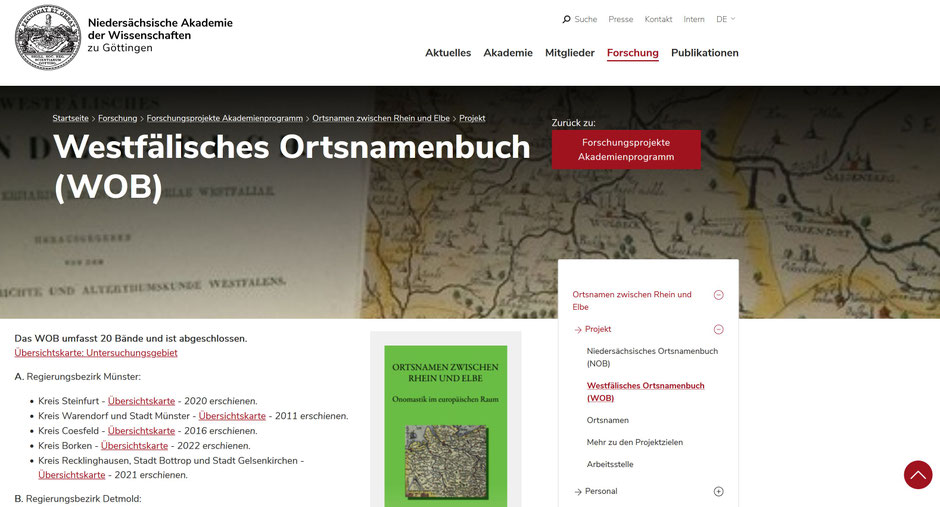Viewport: 940px width, 507px height.
Task: Click 'B. Regierungsbezirk Detmold:' text
Action: click(78, 499)
